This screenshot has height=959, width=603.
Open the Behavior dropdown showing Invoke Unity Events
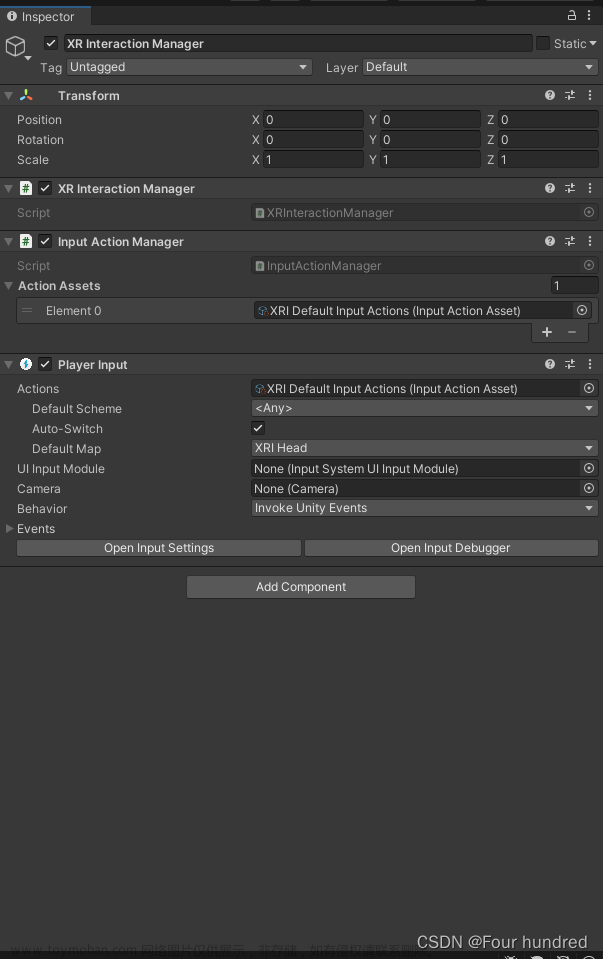(x=423, y=508)
